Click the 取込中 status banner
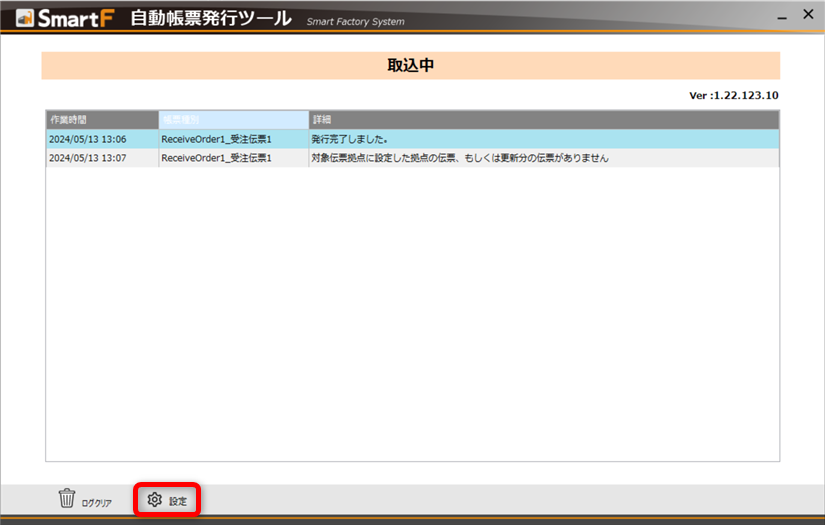This screenshot has height=525, width=825. pos(410,66)
